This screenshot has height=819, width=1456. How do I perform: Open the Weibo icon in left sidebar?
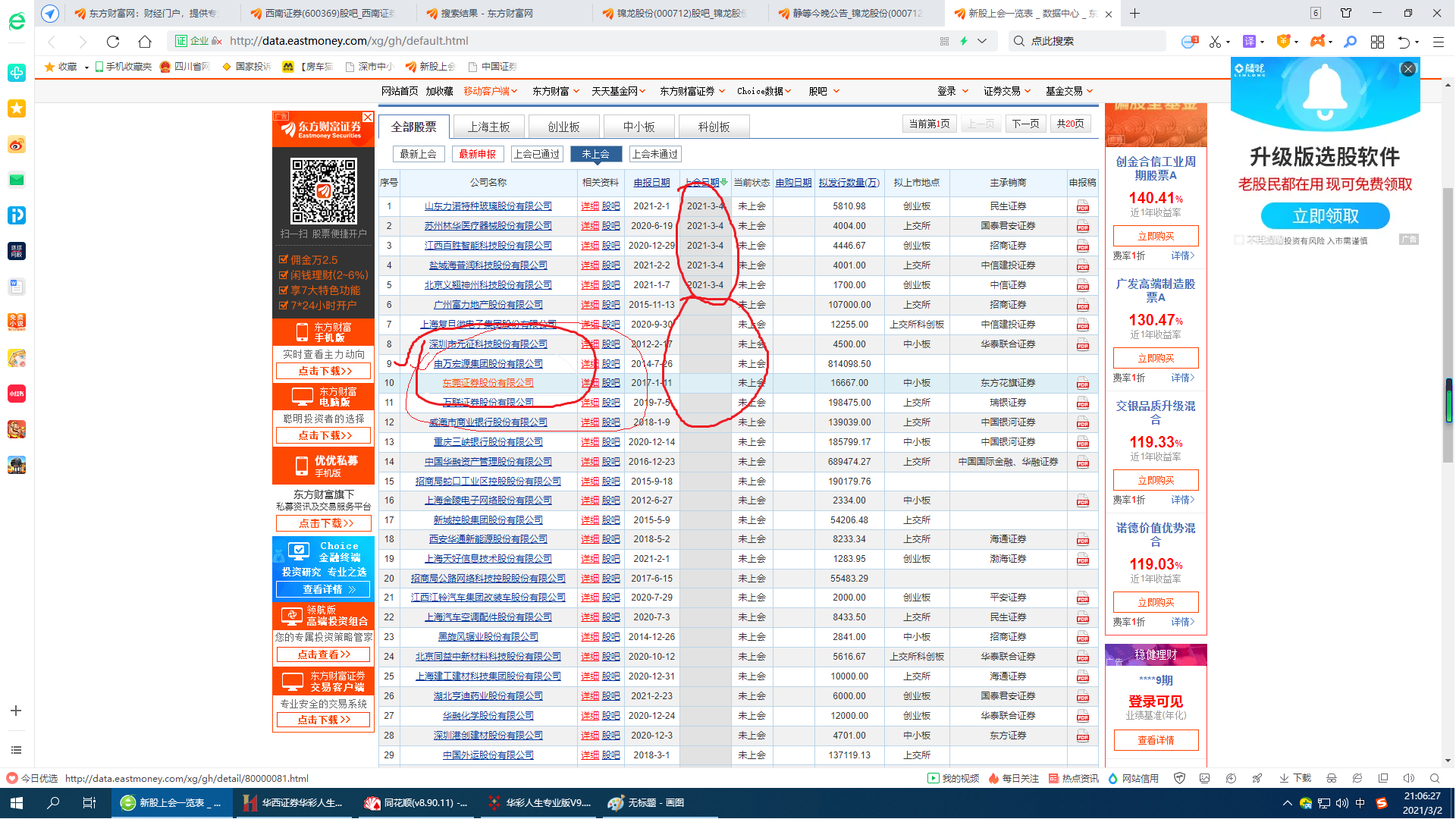click(x=17, y=145)
